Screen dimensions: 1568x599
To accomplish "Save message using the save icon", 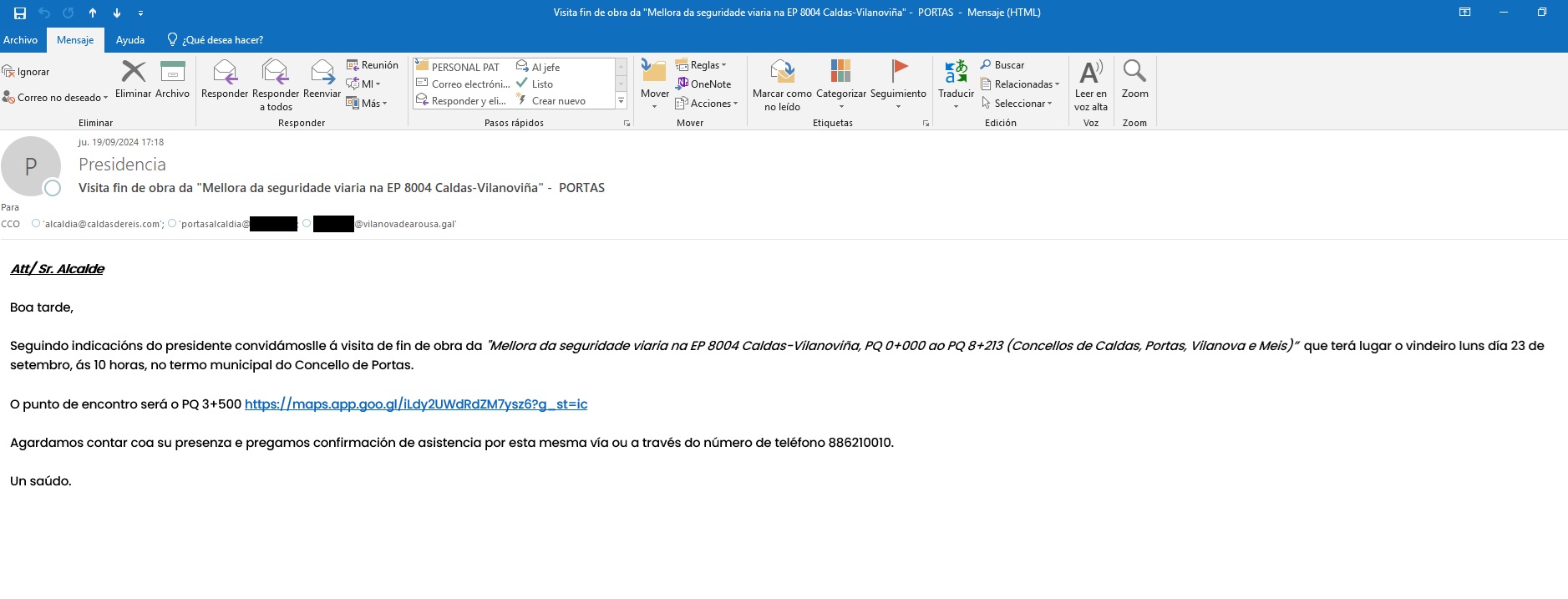I will pyautogui.click(x=20, y=13).
